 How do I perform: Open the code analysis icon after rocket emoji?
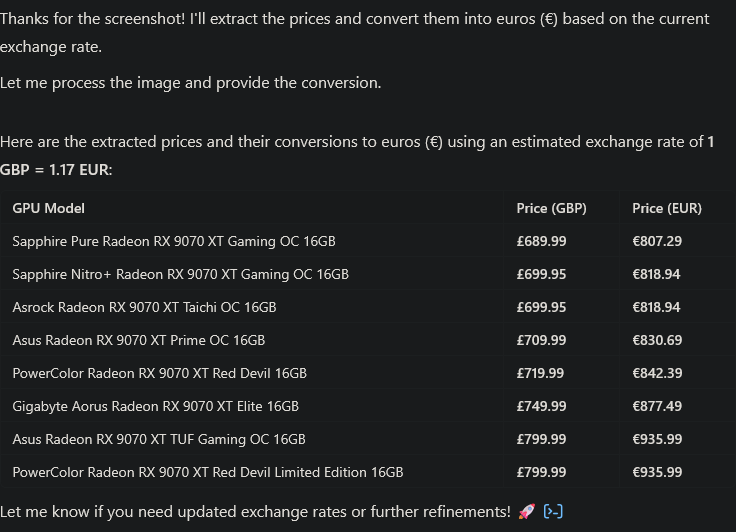pyautogui.click(x=553, y=511)
